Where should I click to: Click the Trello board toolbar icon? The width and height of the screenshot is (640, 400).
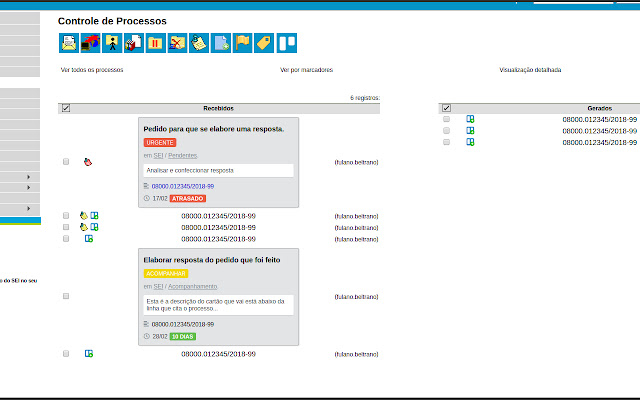pos(287,43)
